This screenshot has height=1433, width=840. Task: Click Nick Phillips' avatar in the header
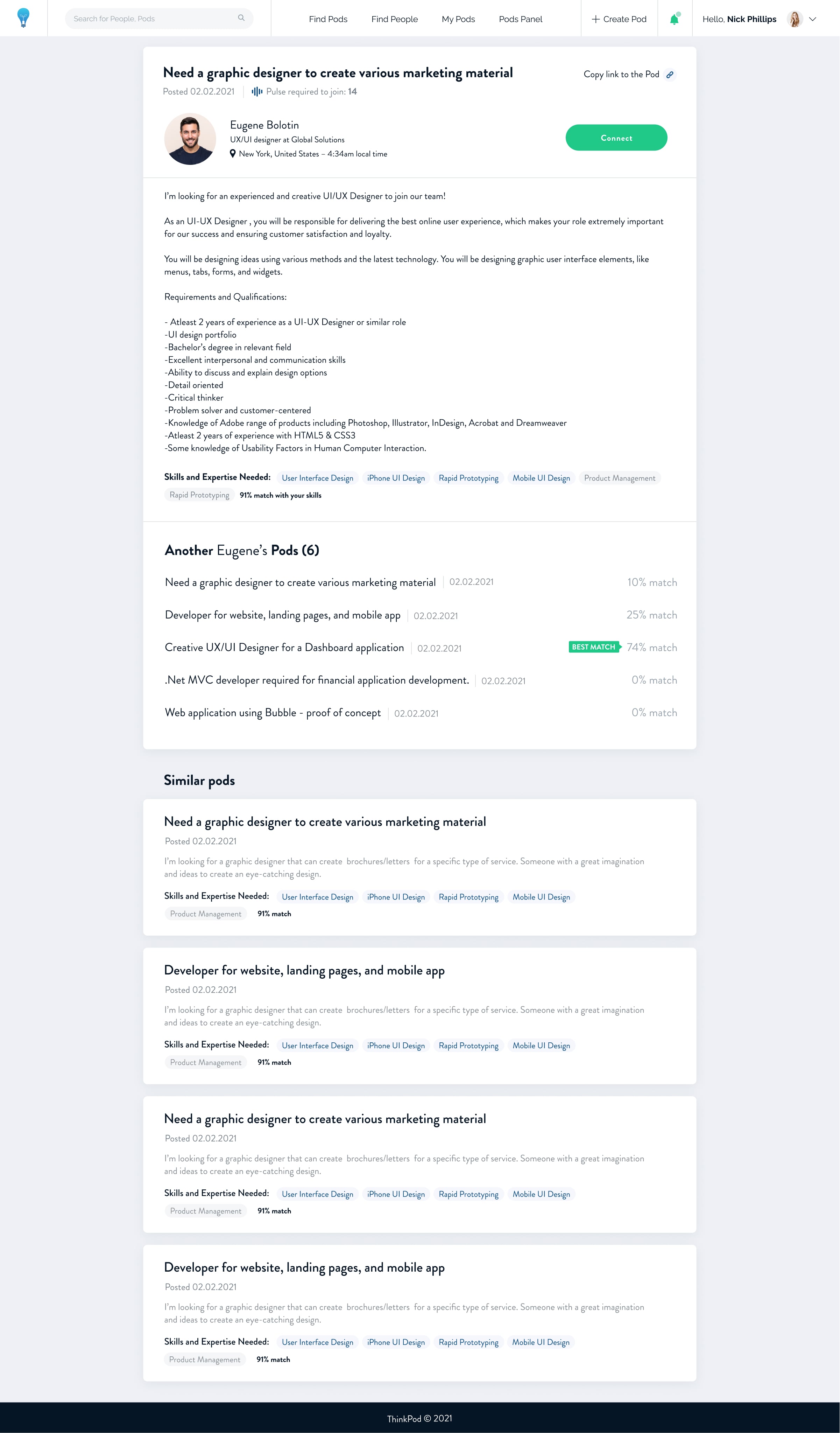(795, 19)
